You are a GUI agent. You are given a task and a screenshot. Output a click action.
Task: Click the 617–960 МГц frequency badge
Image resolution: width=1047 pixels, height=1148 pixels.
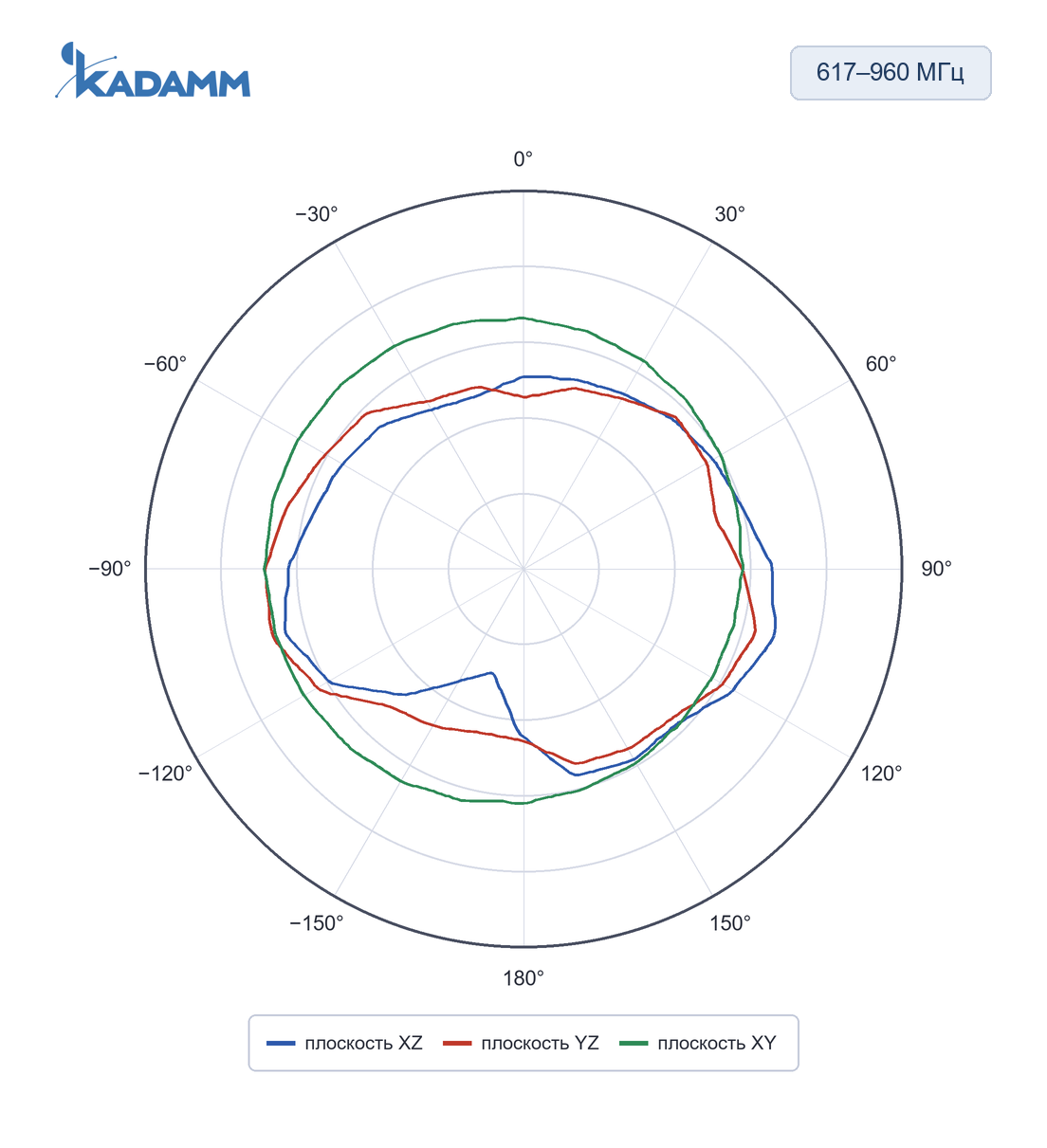coord(891,73)
